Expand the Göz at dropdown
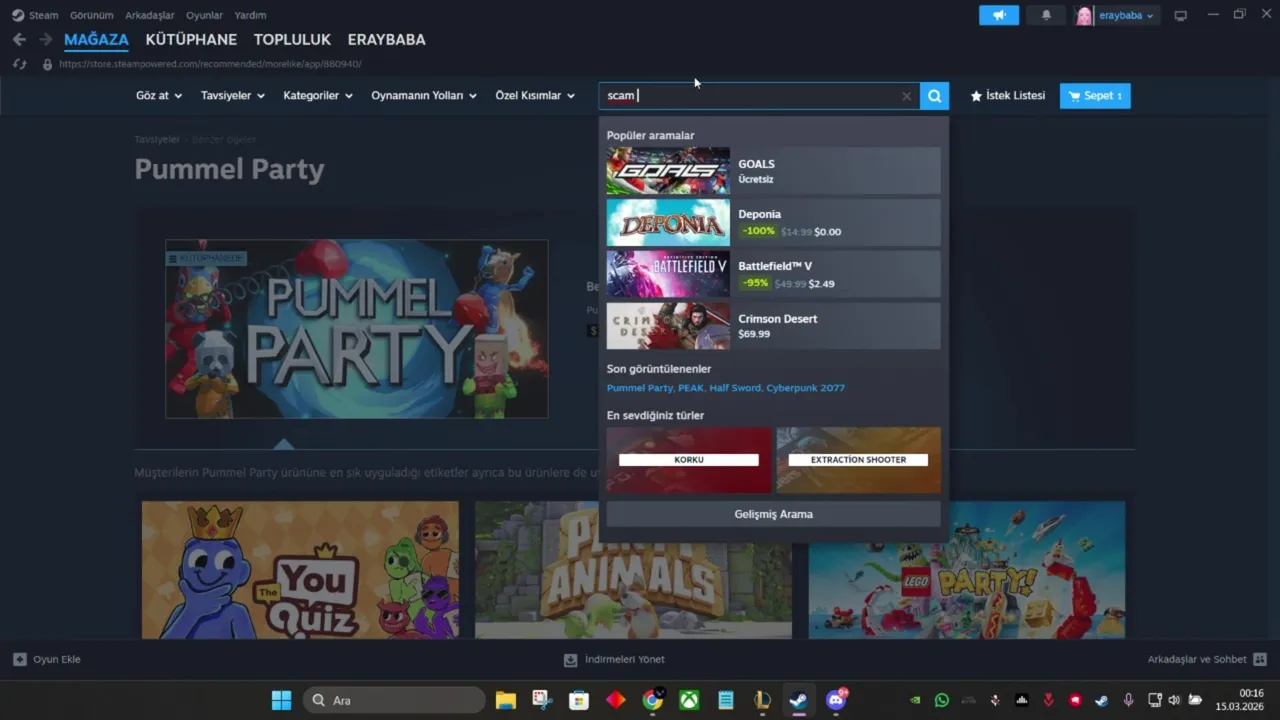 [x=159, y=96]
